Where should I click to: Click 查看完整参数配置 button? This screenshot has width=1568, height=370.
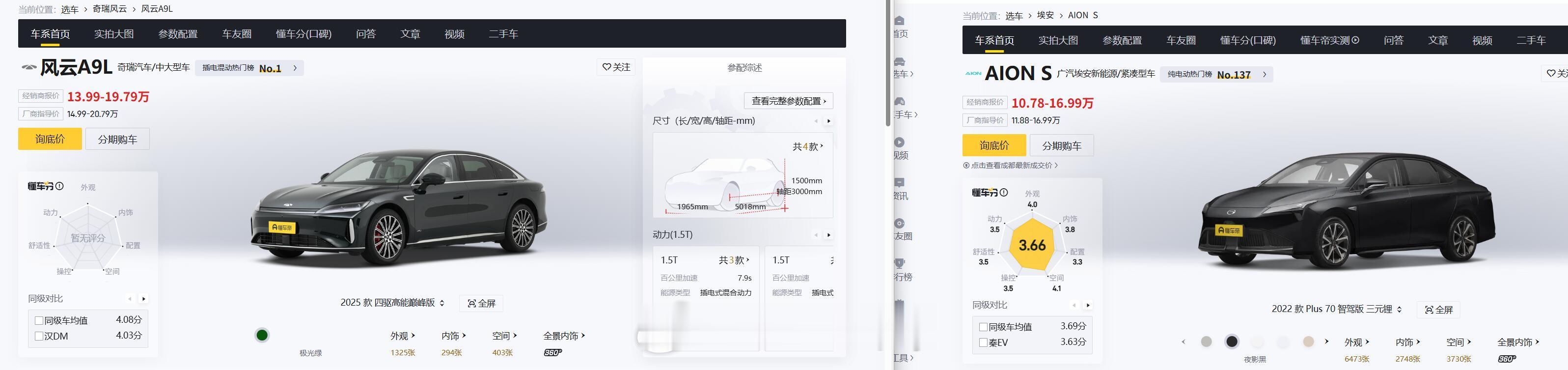[x=789, y=101]
